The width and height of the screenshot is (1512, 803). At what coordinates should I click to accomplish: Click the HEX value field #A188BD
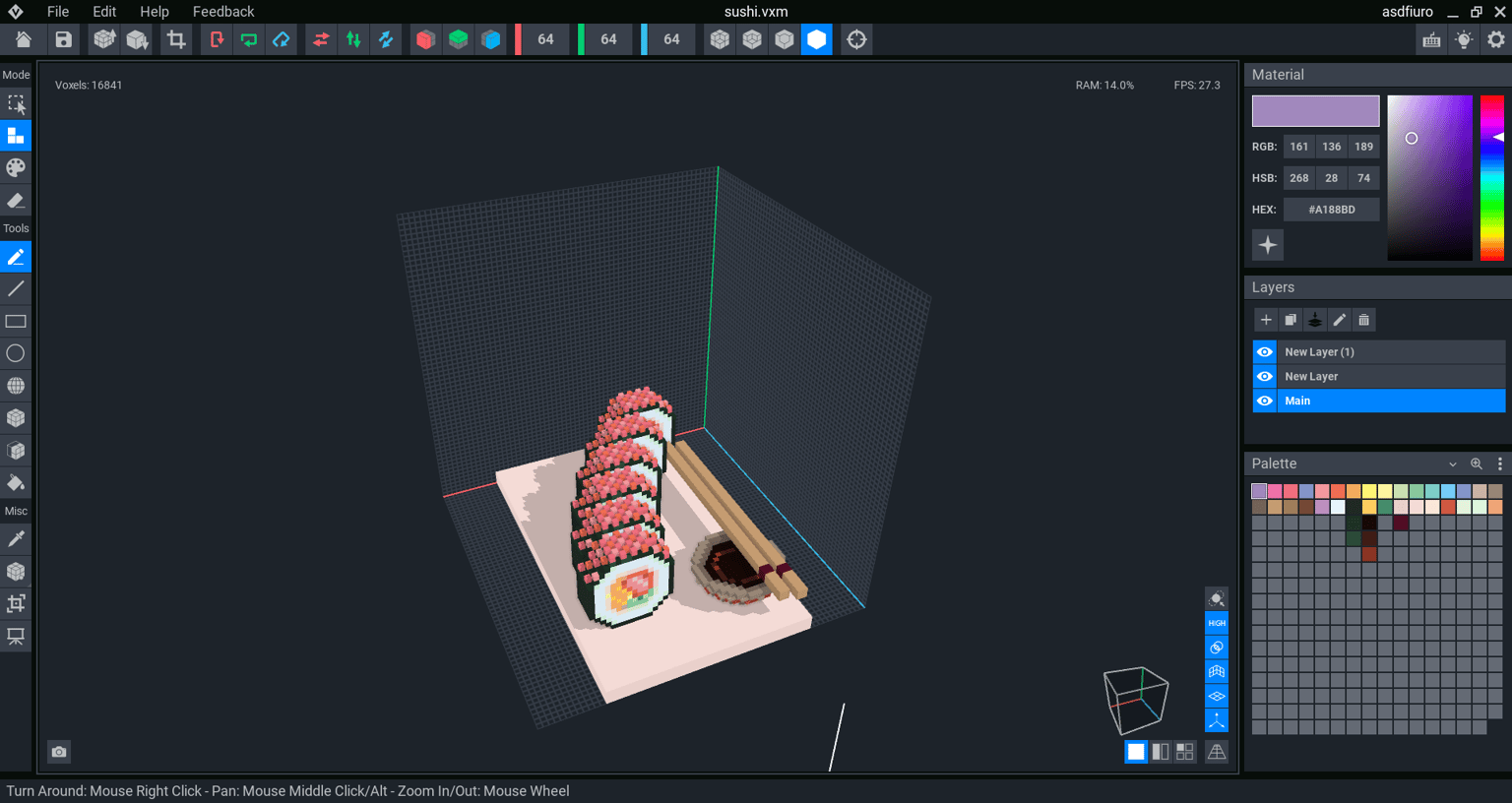pyautogui.click(x=1332, y=210)
